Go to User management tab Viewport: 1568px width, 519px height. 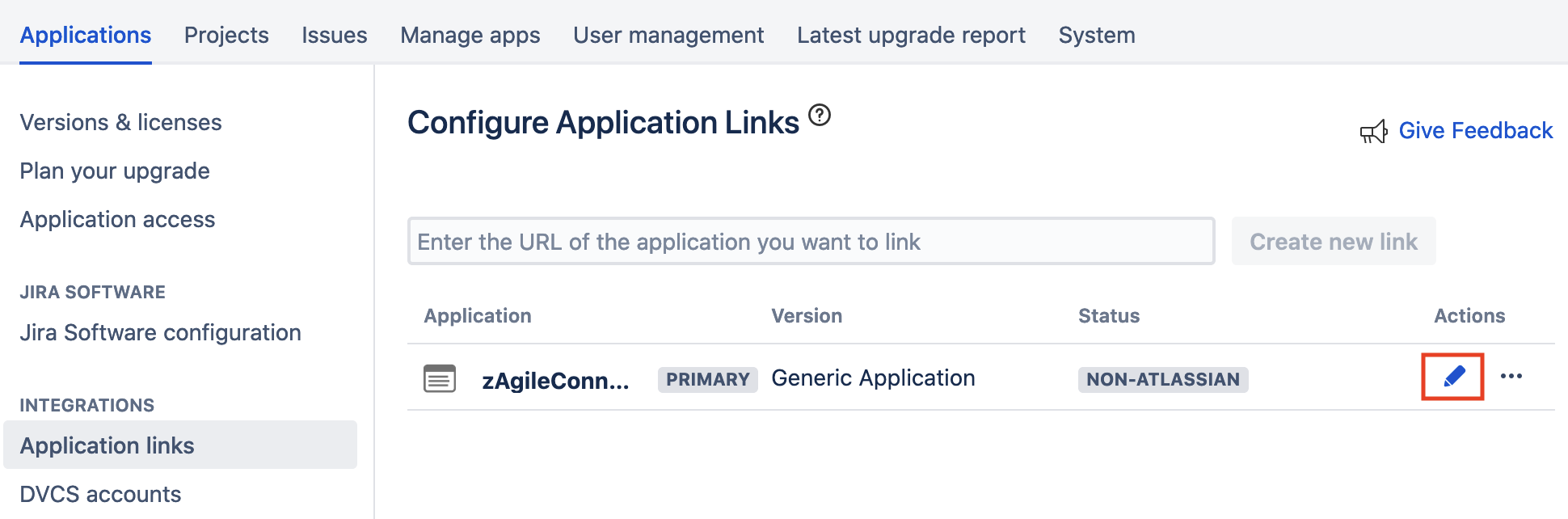(668, 35)
